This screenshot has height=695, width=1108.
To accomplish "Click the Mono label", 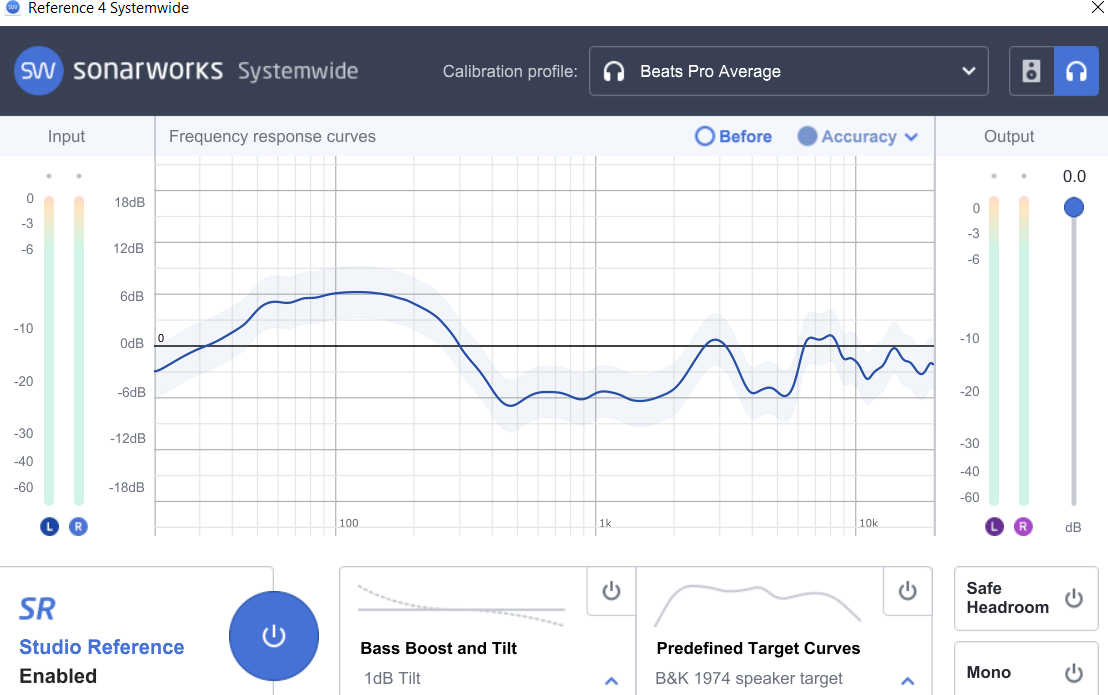I will [x=989, y=672].
